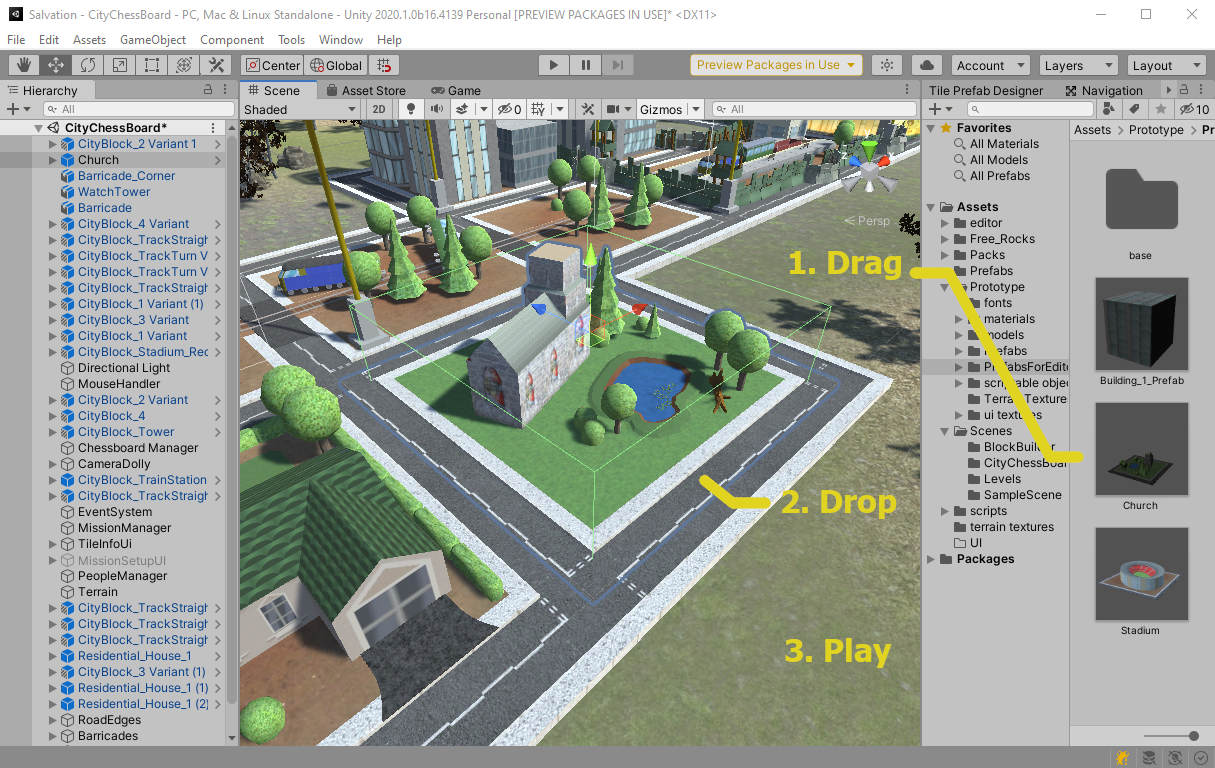The image size is (1215, 768).
Task: Select the Rect Transform tool
Action: [152, 65]
